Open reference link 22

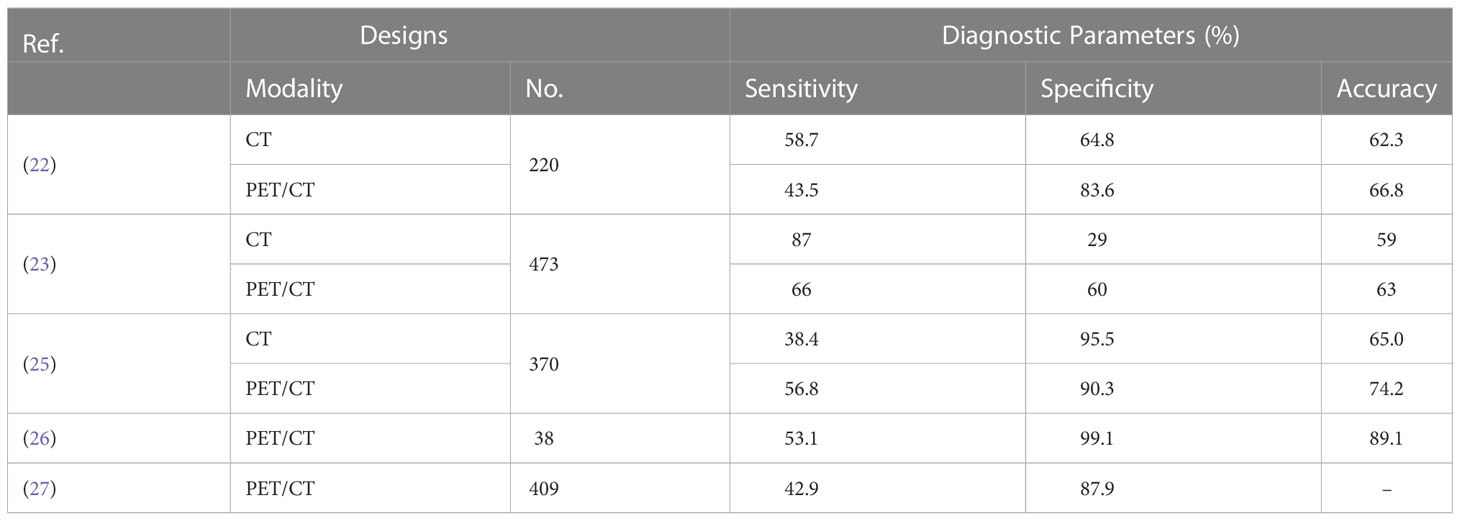39,165
